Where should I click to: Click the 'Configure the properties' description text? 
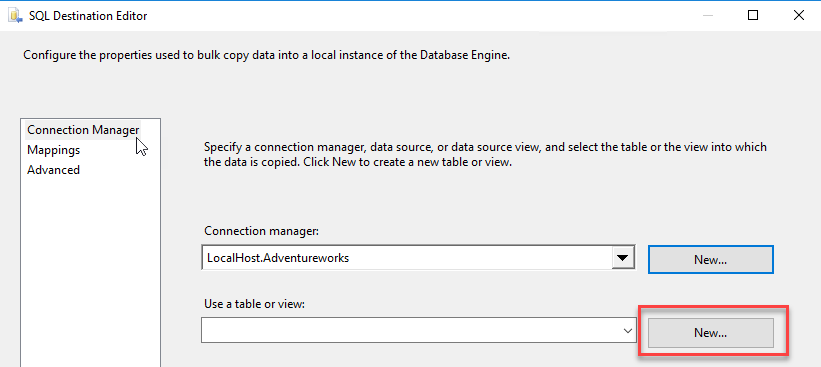click(267, 55)
